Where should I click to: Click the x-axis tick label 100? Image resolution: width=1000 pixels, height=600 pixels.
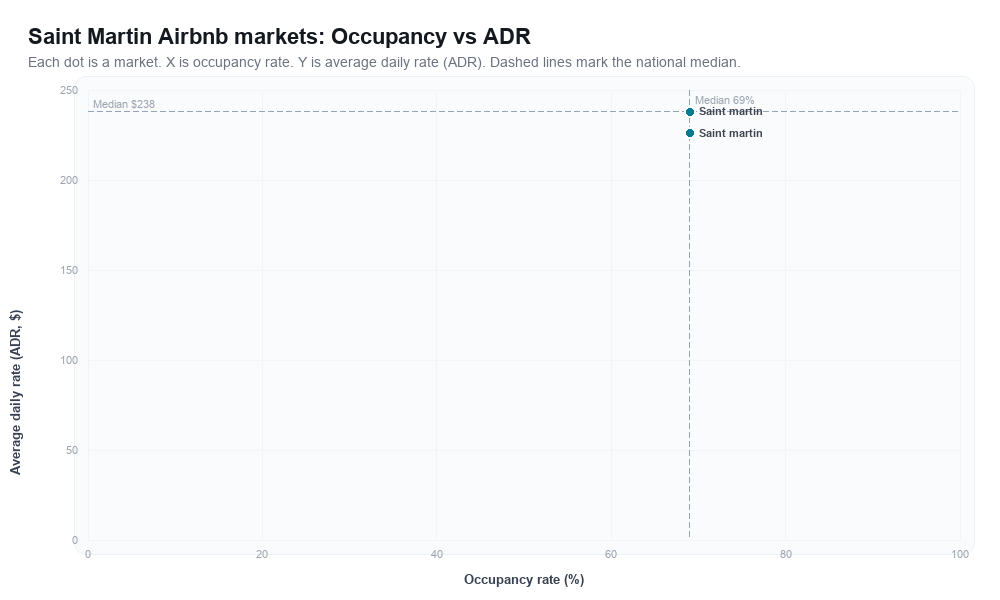(960, 555)
